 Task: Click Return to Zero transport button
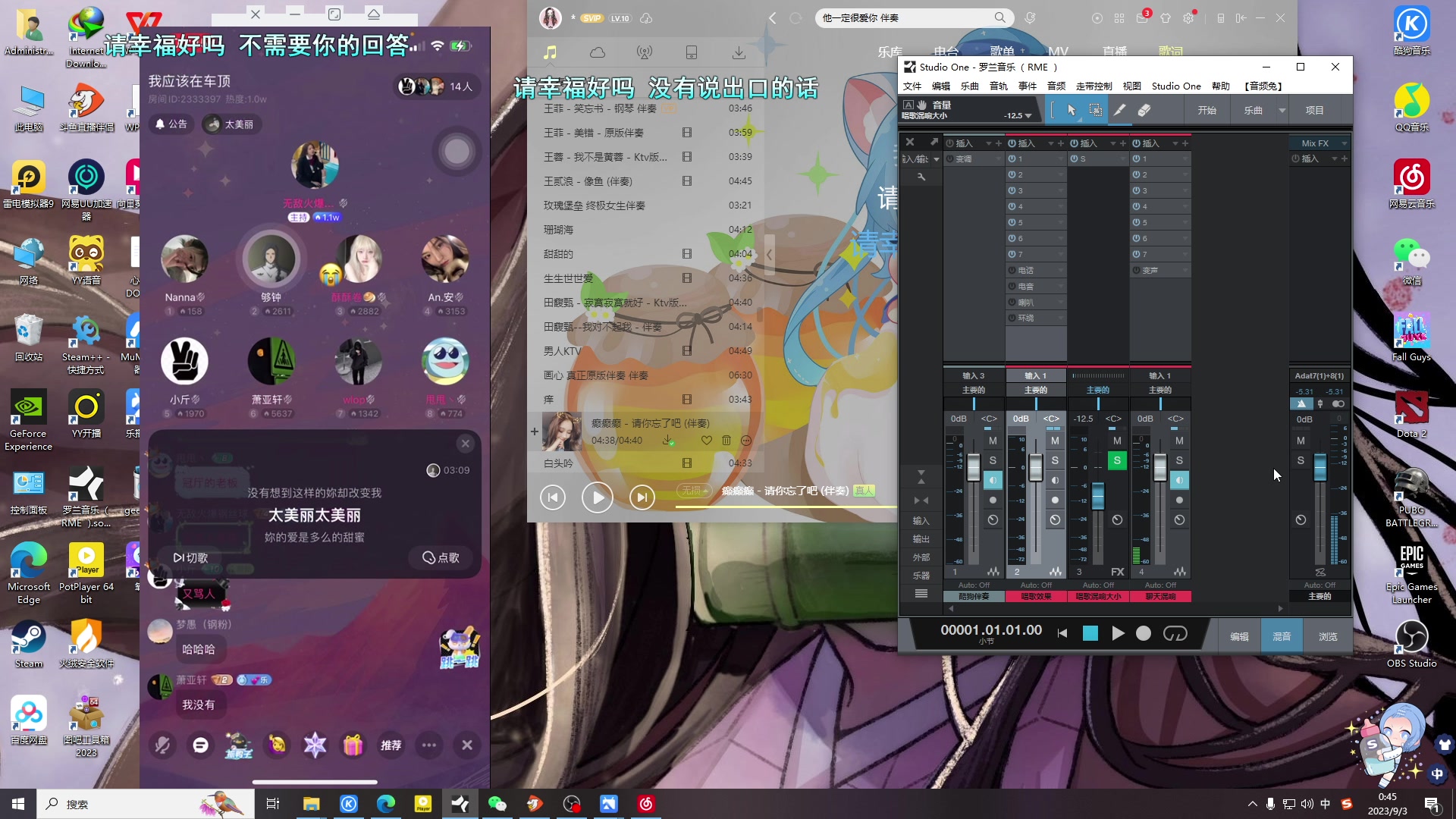[x=1062, y=633]
